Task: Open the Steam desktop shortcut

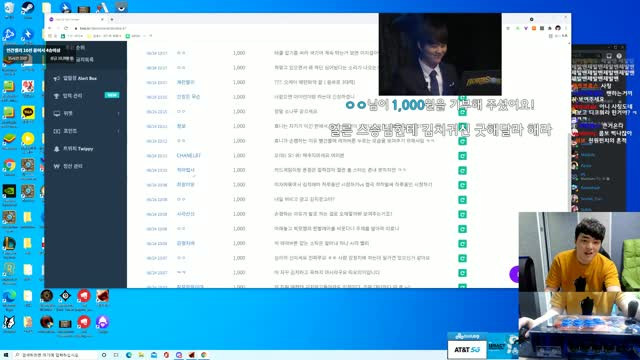Action: coord(28,9)
